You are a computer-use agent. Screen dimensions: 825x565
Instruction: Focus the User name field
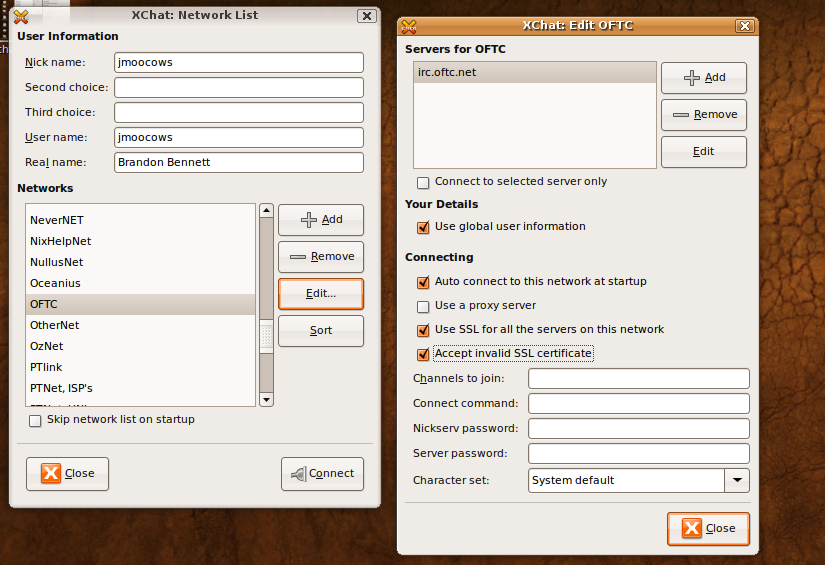(239, 137)
